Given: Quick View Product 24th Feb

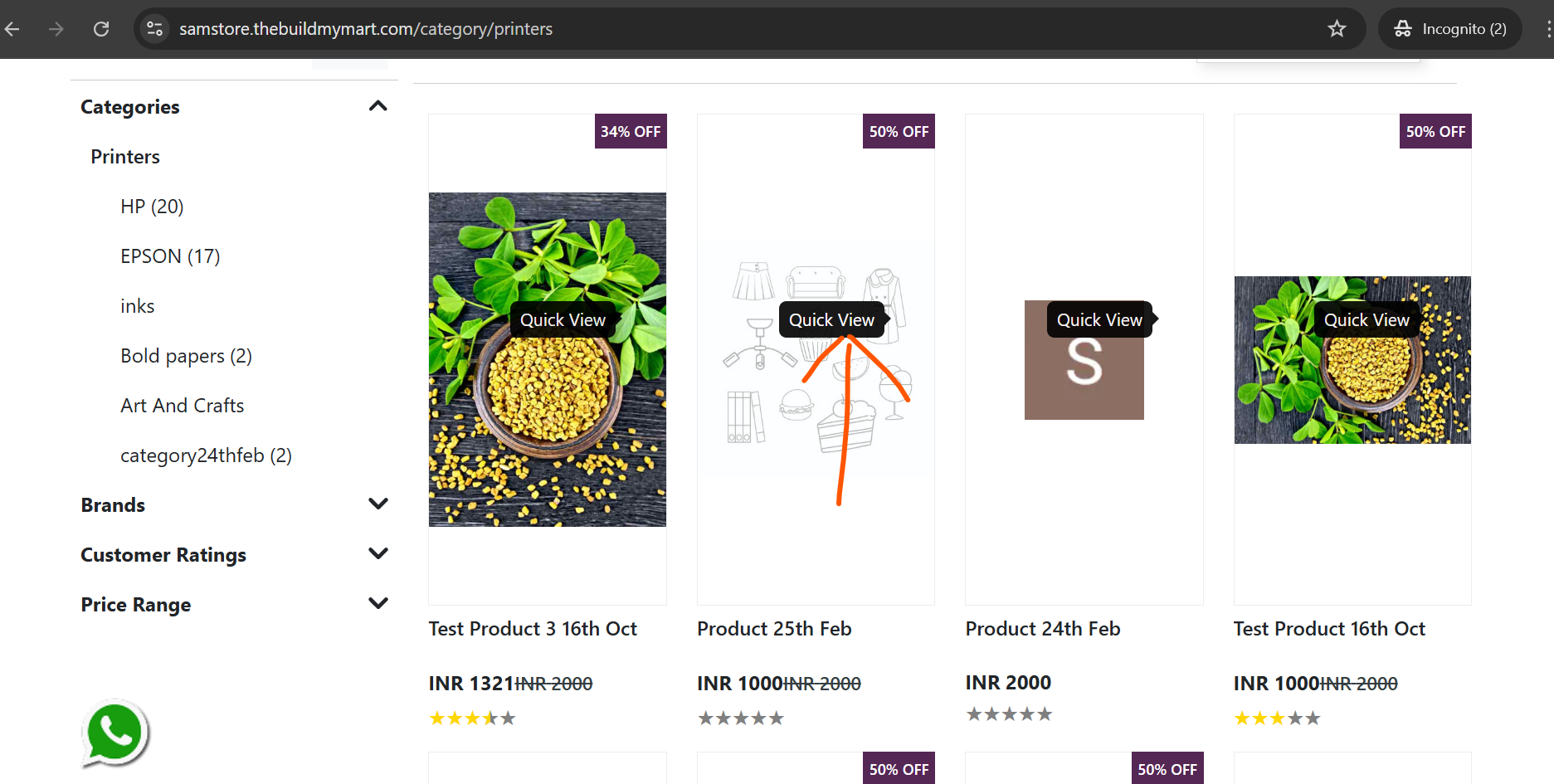Looking at the screenshot, I should pyautogui.click(x=1099, y=320).
